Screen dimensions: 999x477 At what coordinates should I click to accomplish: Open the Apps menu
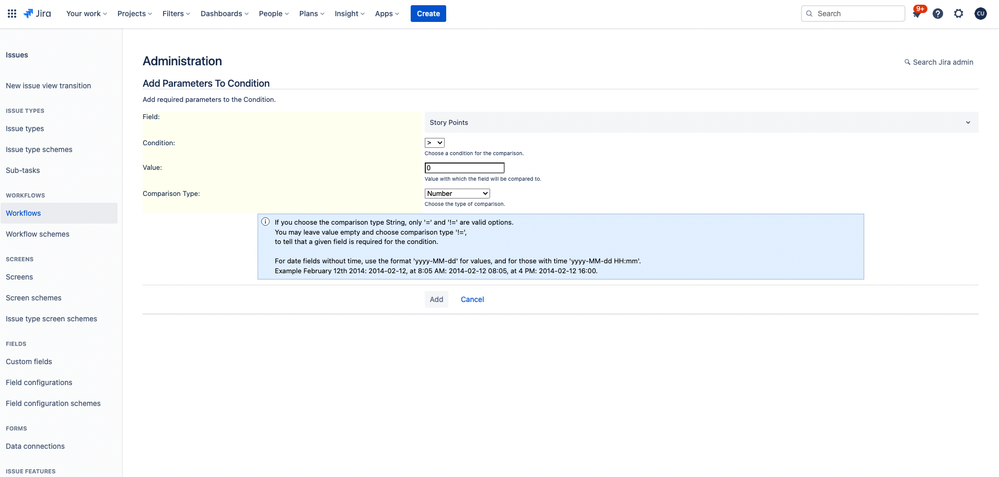(x=387, y=13)
